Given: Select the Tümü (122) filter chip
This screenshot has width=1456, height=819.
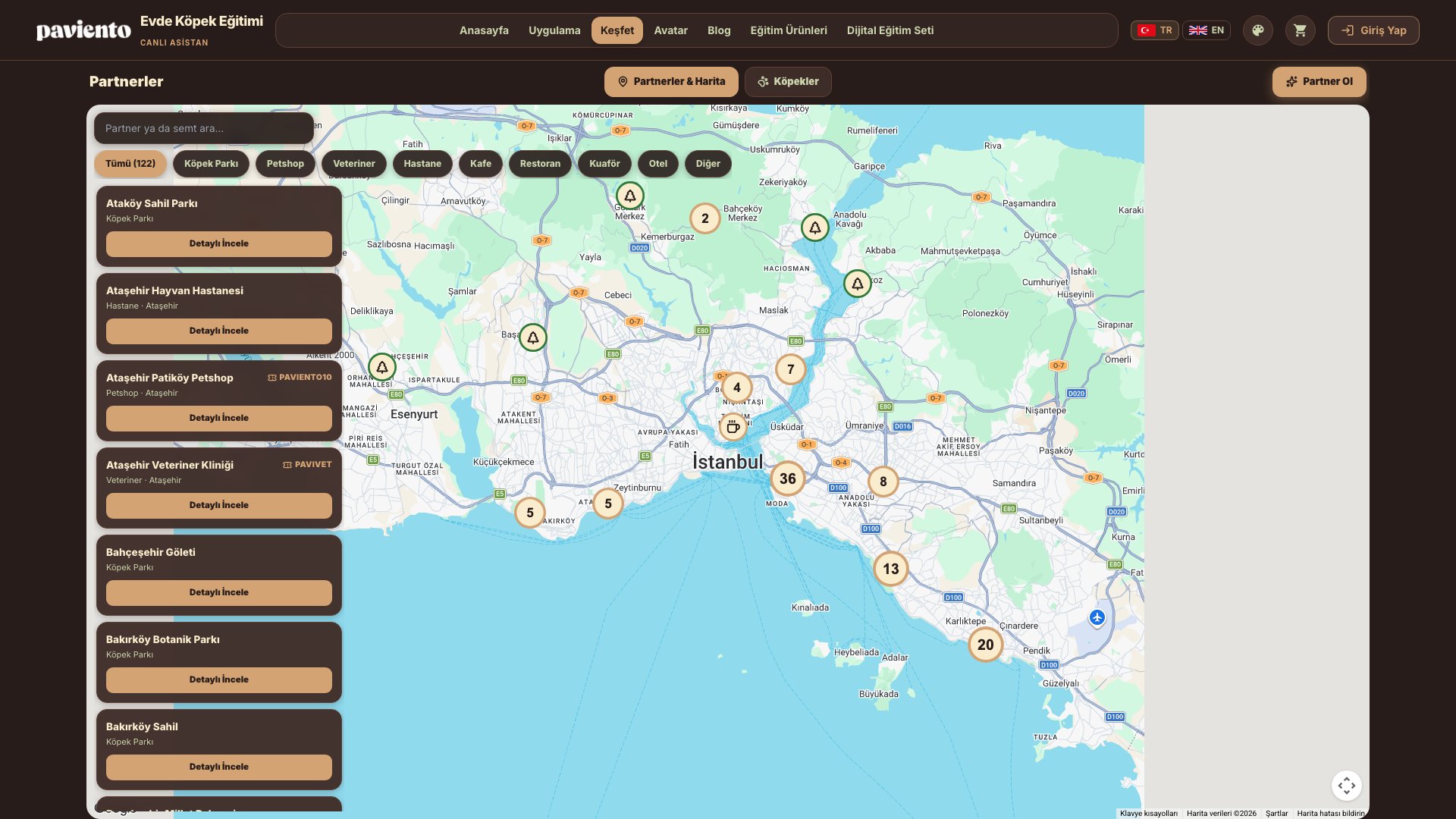Looking at the screenshot, I should click(x=130, y=164).
